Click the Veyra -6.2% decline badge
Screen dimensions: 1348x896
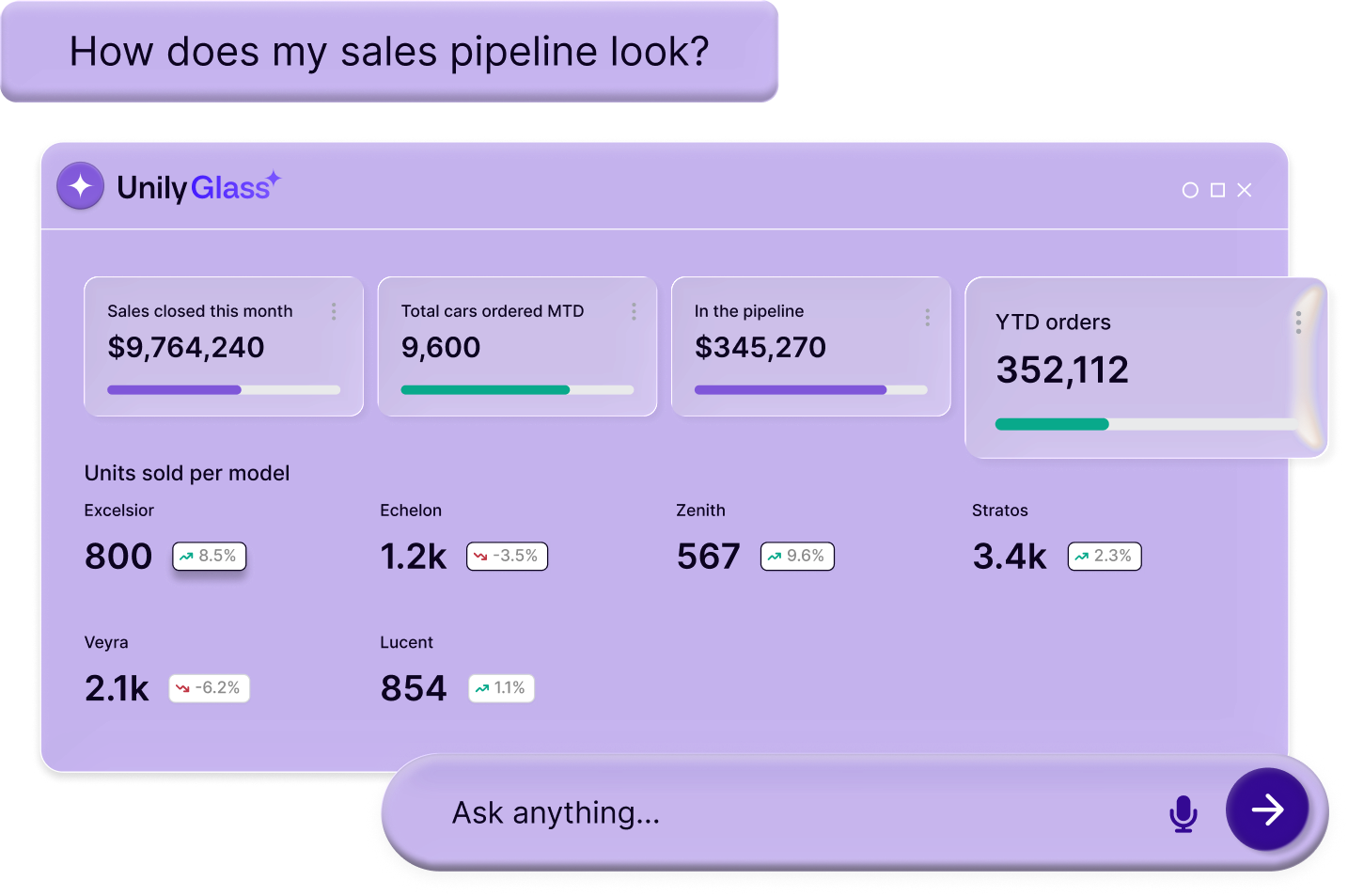(x=210, y=688)
